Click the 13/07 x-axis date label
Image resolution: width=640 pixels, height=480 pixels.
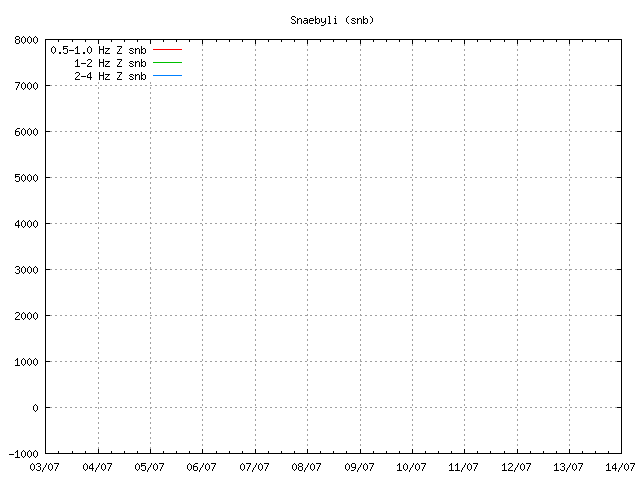click(x=568, y=467)
